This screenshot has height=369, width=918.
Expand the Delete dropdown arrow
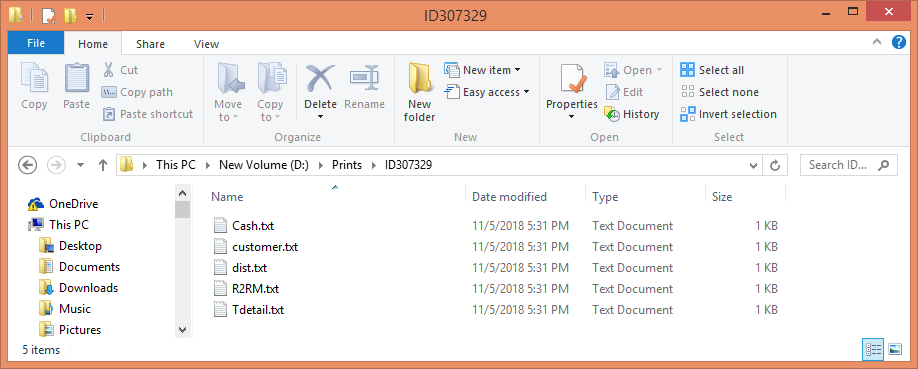[x=320, y=117]
